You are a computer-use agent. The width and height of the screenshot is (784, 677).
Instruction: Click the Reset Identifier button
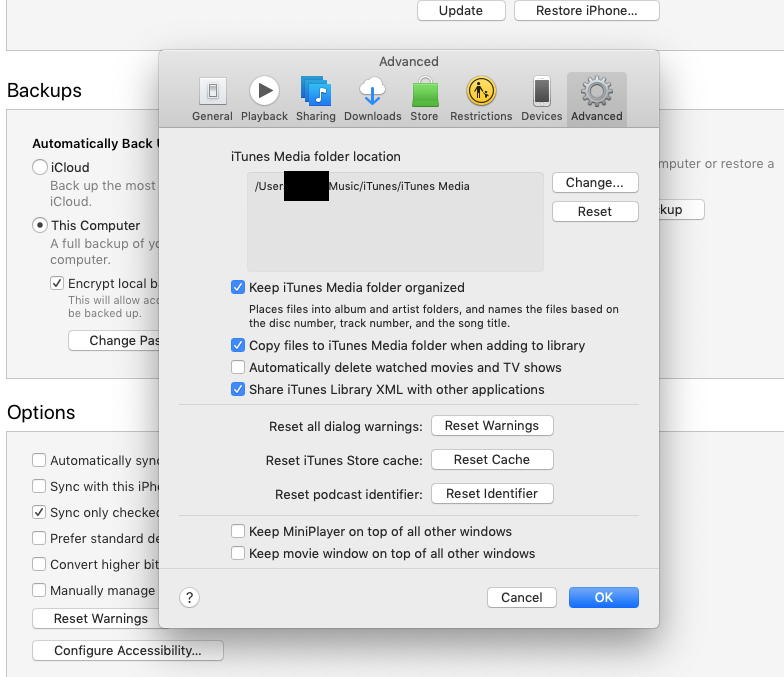[x=492, y=494]
